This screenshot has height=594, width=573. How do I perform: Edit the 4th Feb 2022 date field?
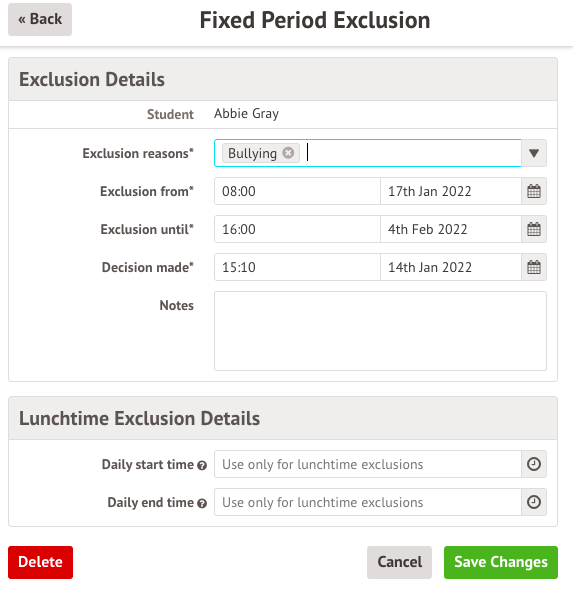point(451,229)
